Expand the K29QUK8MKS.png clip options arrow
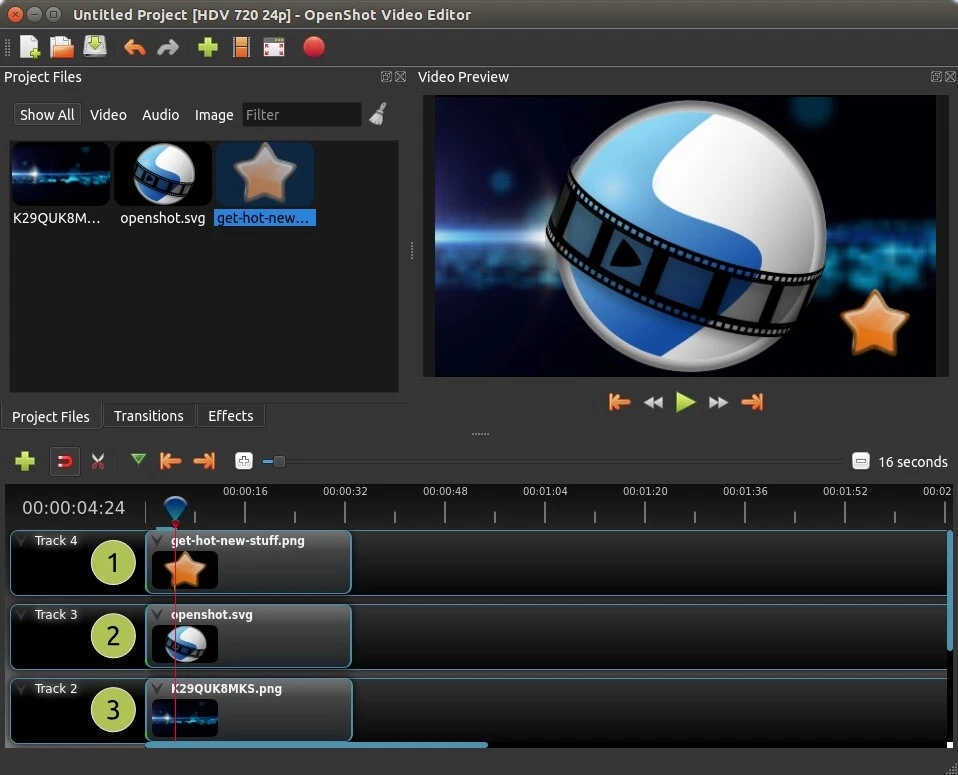958x775 pixels. click(158, 688)
